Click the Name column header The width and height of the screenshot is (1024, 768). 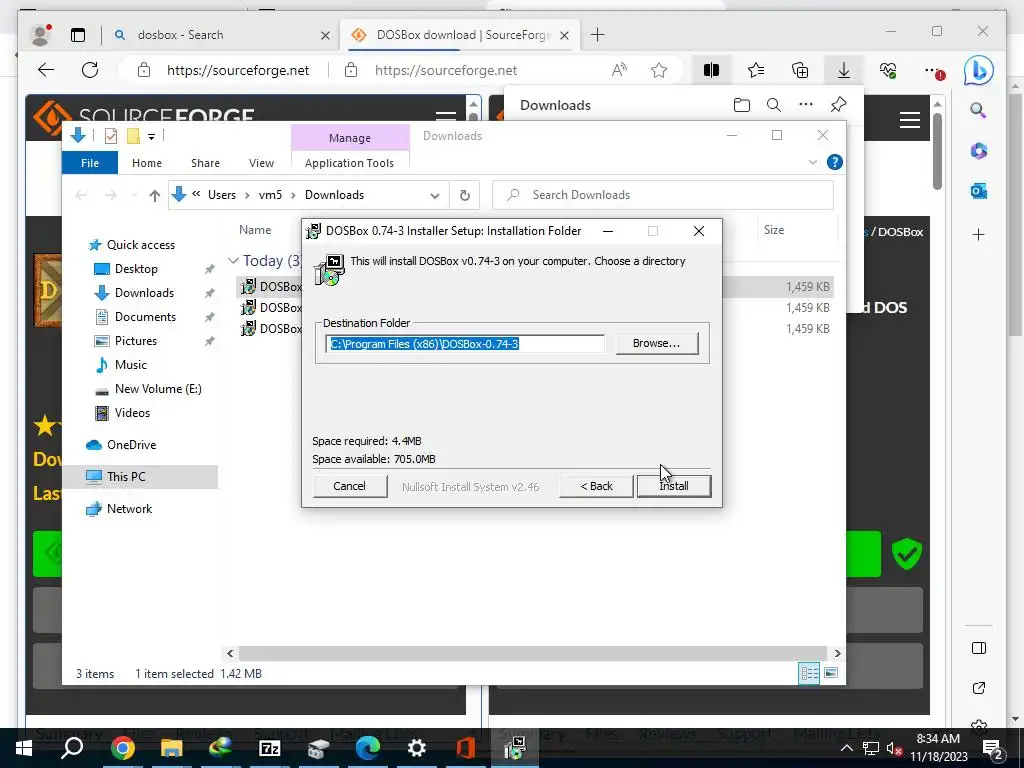coord(255,230)
